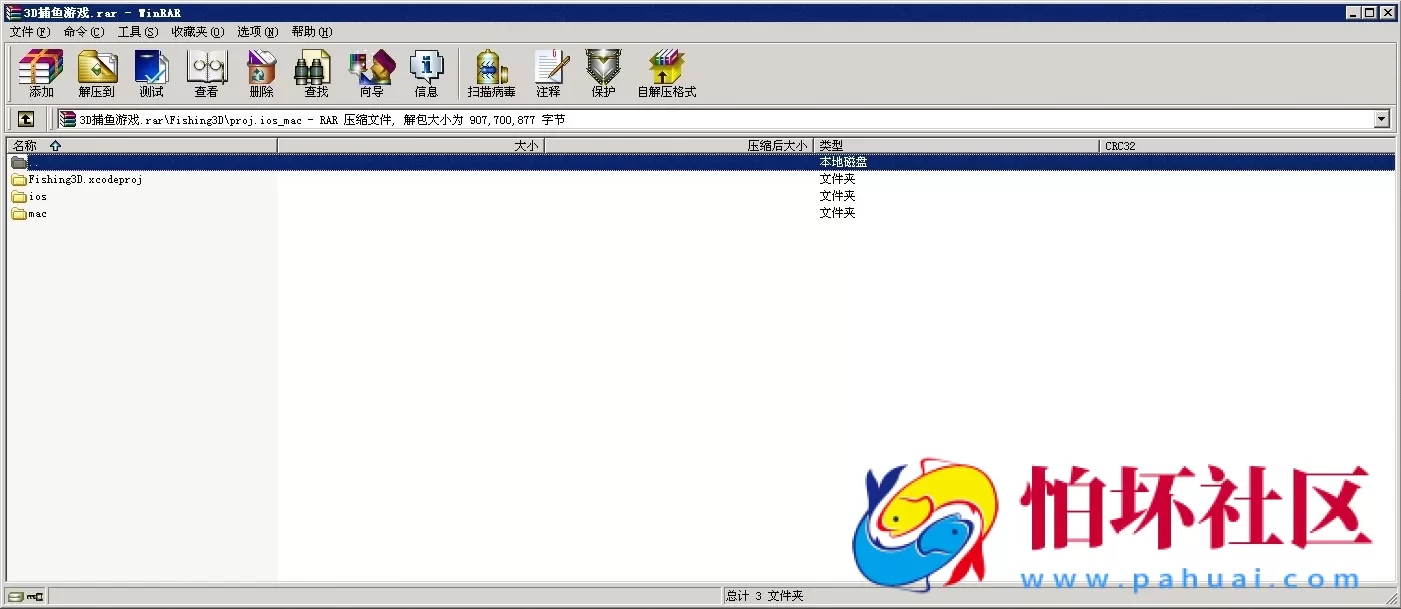Select the ios folder

coord(33,196)
